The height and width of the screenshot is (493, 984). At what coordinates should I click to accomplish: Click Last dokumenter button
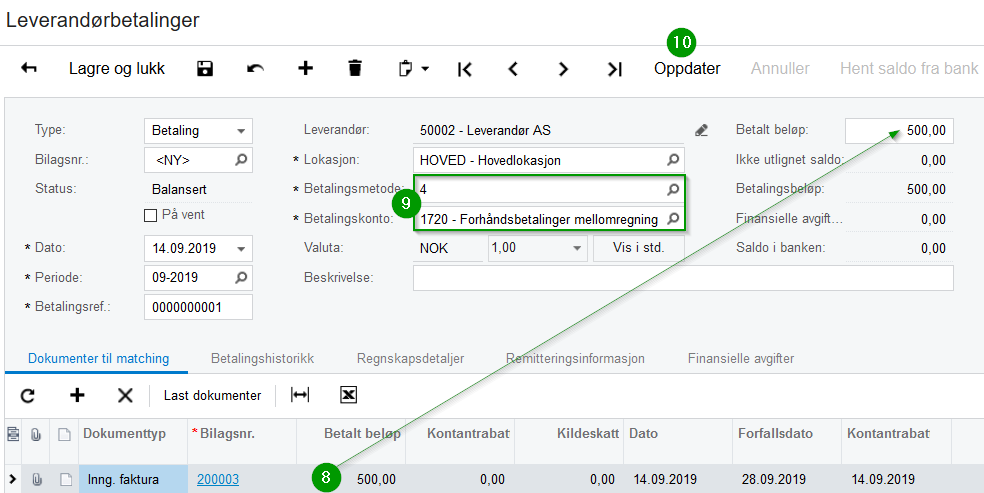pos(212,395)
